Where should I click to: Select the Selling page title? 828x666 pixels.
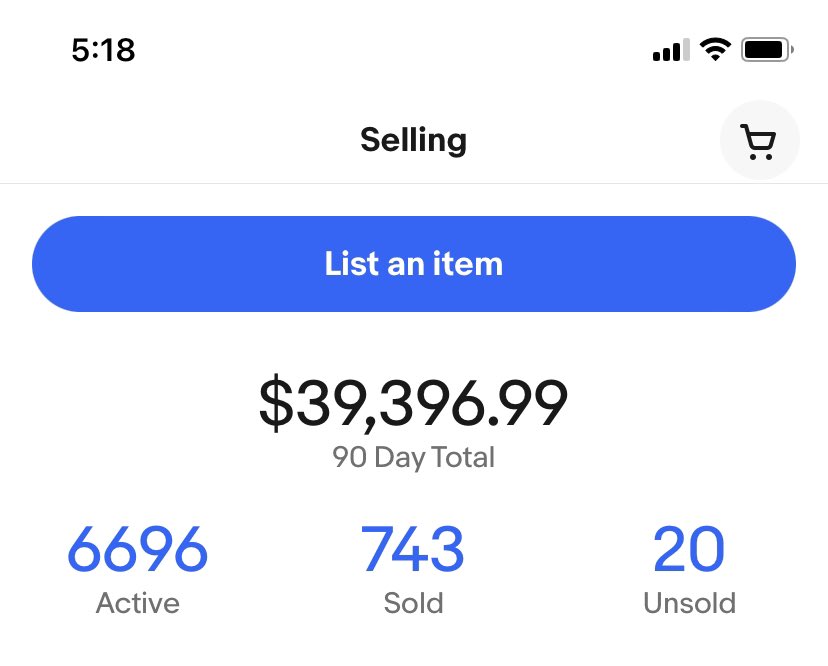tap(413, 140)
